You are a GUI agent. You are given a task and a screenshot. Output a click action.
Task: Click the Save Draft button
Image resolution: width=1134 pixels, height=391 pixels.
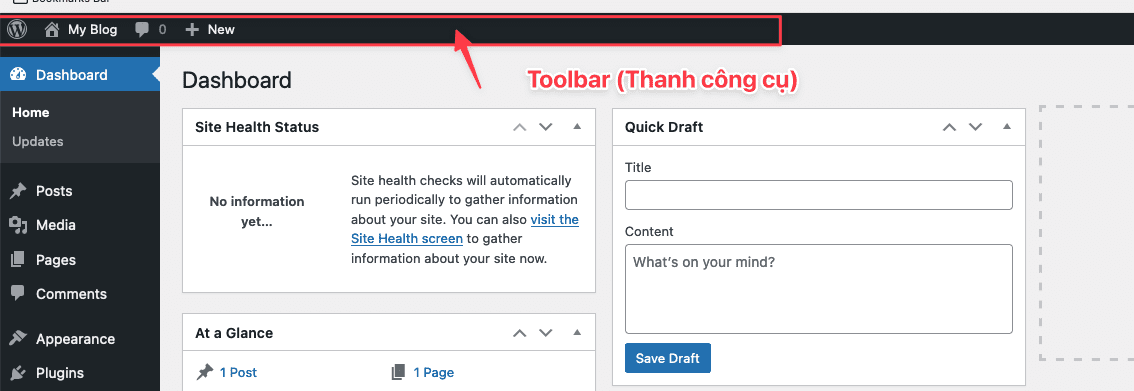click(x=668, y=358)
